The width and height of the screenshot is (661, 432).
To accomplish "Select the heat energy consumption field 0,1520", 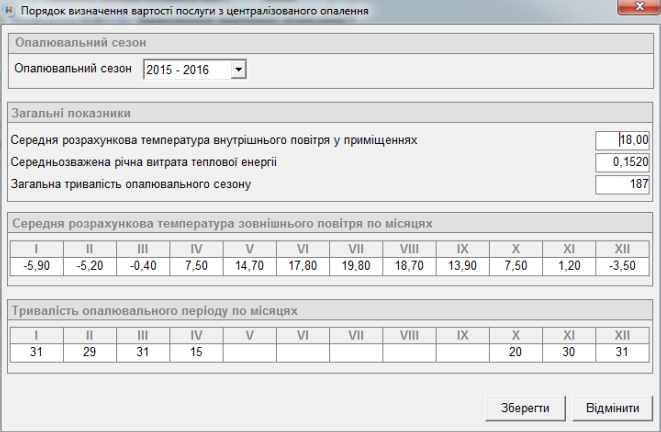I will click(x=622, y=162).
